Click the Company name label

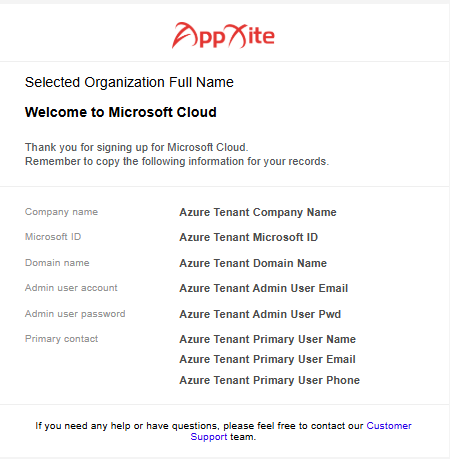[61, 212]
